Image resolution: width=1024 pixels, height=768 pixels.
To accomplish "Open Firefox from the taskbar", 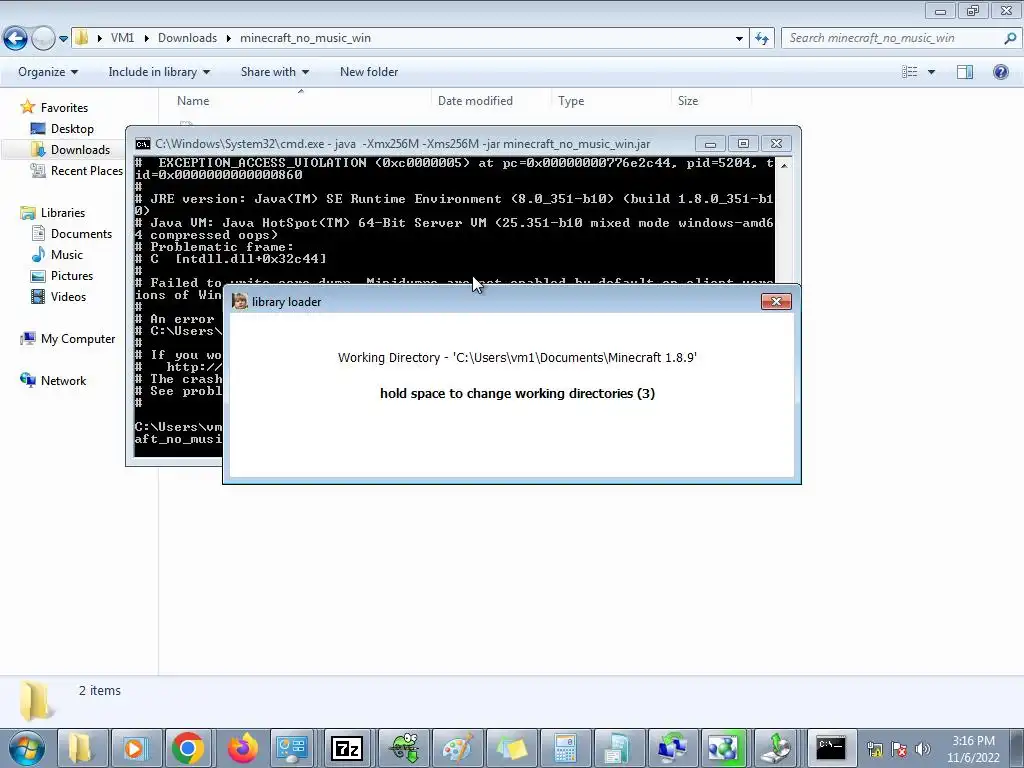I will (242, 748).
